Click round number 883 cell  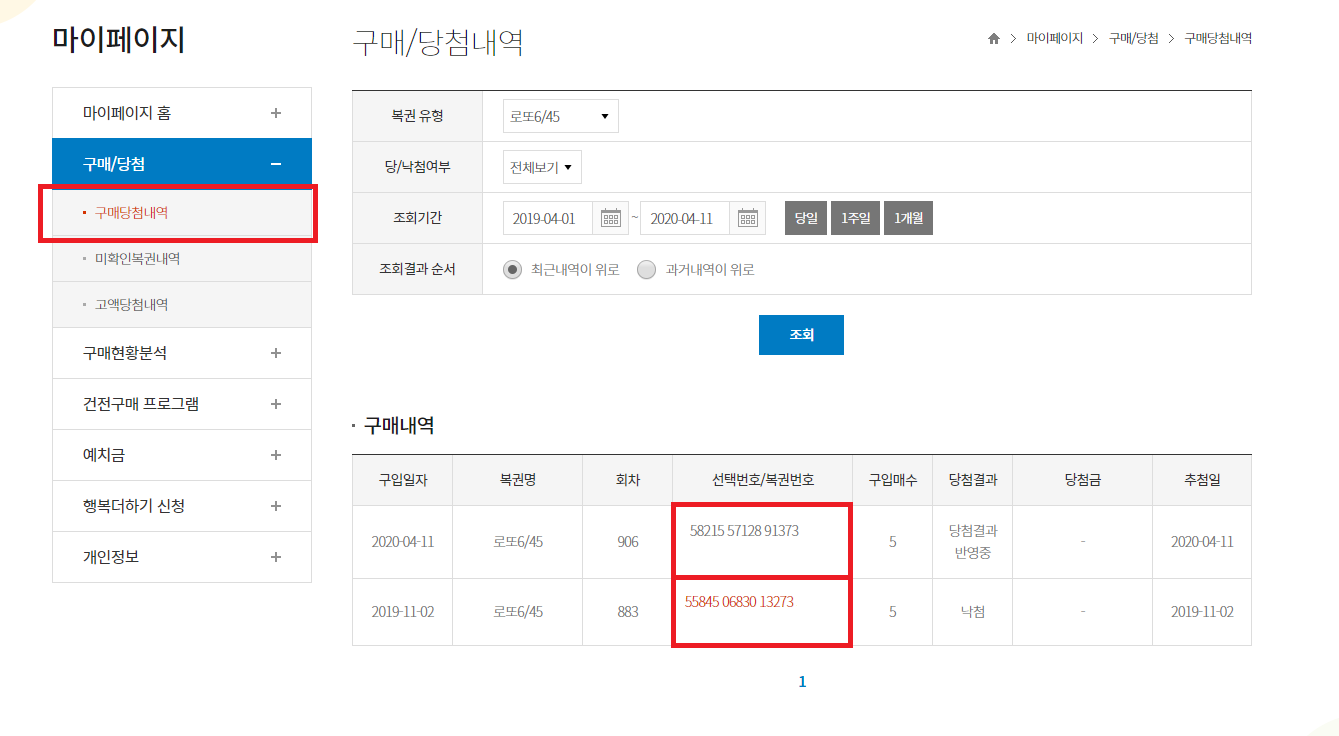click(x=628, y=611)
